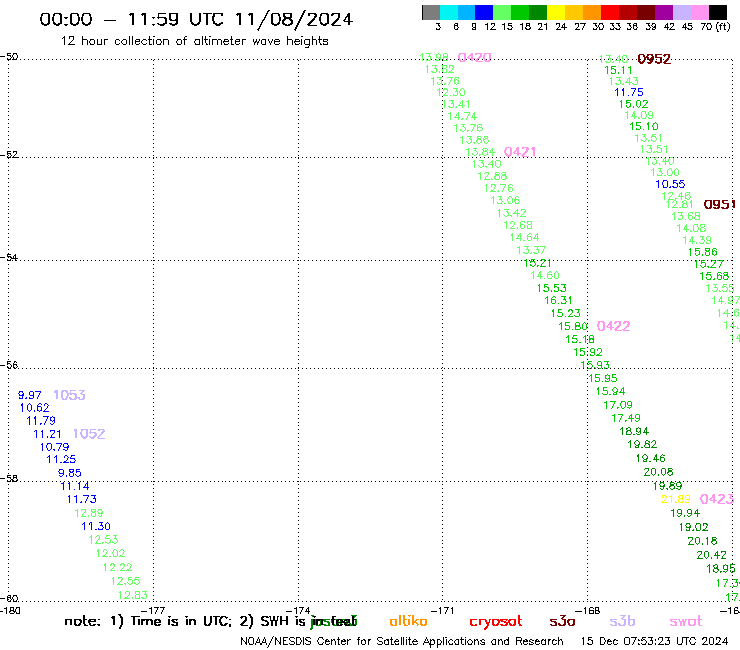Image resolution: width=740 pixels, height=650 pixels.
Task: Click '12 hour collection of altimeter' subtitle
Action: [x=154, y=41]
